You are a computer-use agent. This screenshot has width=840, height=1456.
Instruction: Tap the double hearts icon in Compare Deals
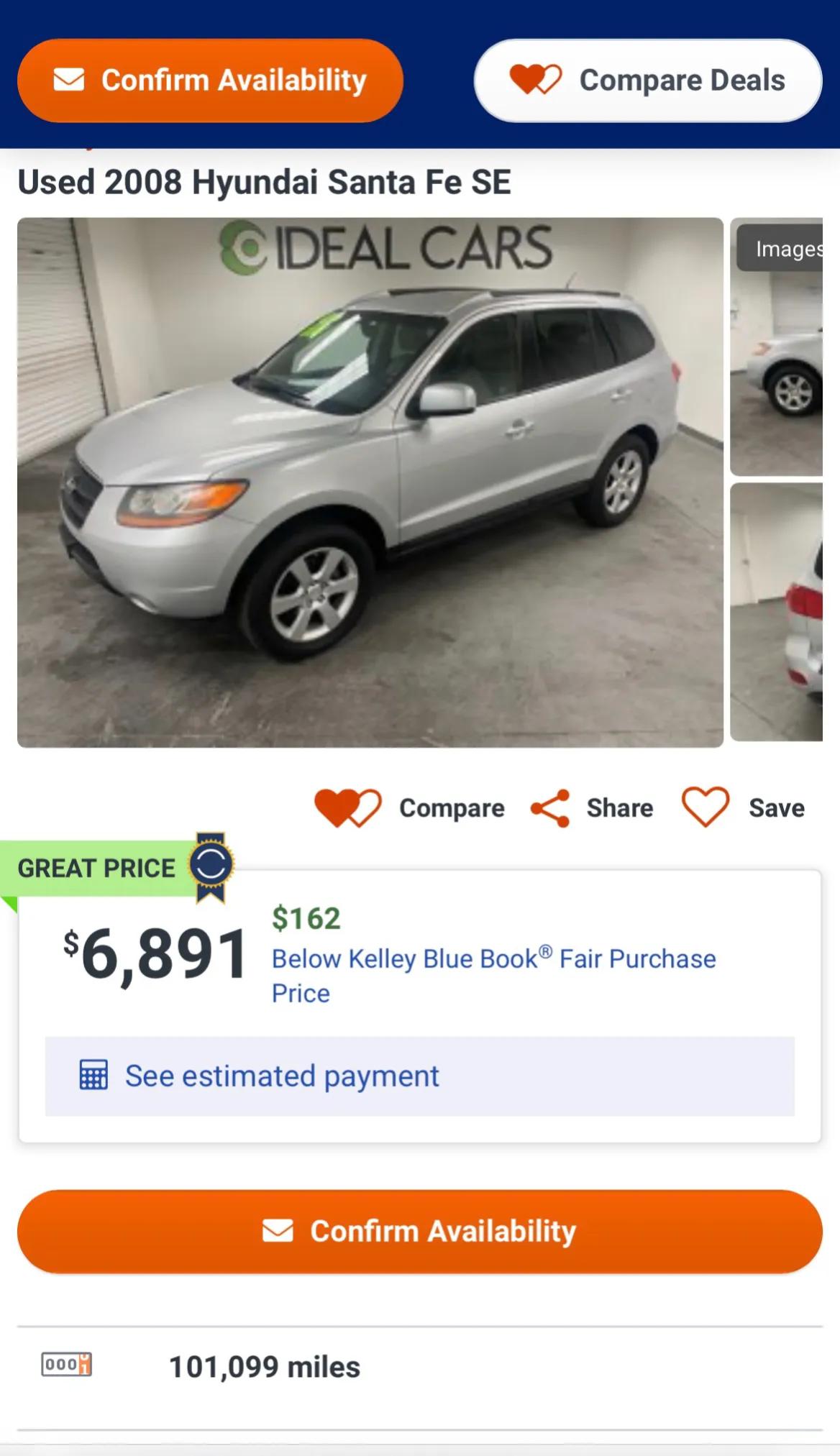tap(536, 79)
